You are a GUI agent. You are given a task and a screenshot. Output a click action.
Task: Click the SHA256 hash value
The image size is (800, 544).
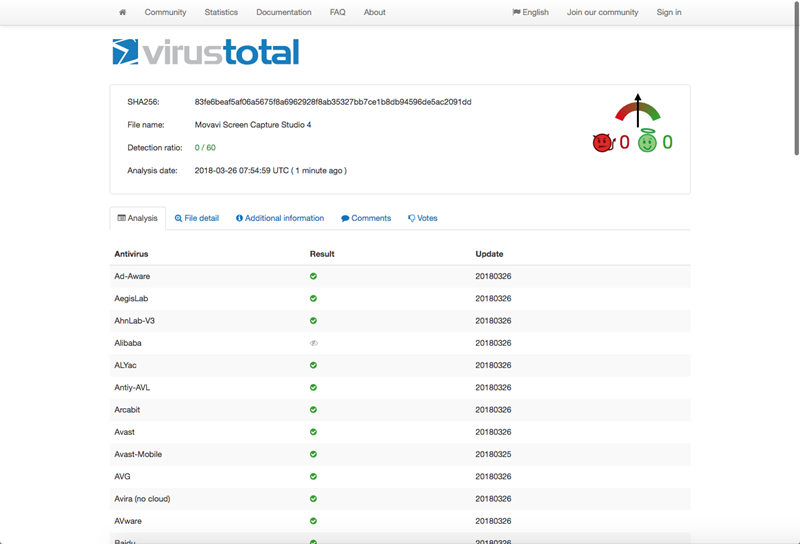[x=333, y=102]
